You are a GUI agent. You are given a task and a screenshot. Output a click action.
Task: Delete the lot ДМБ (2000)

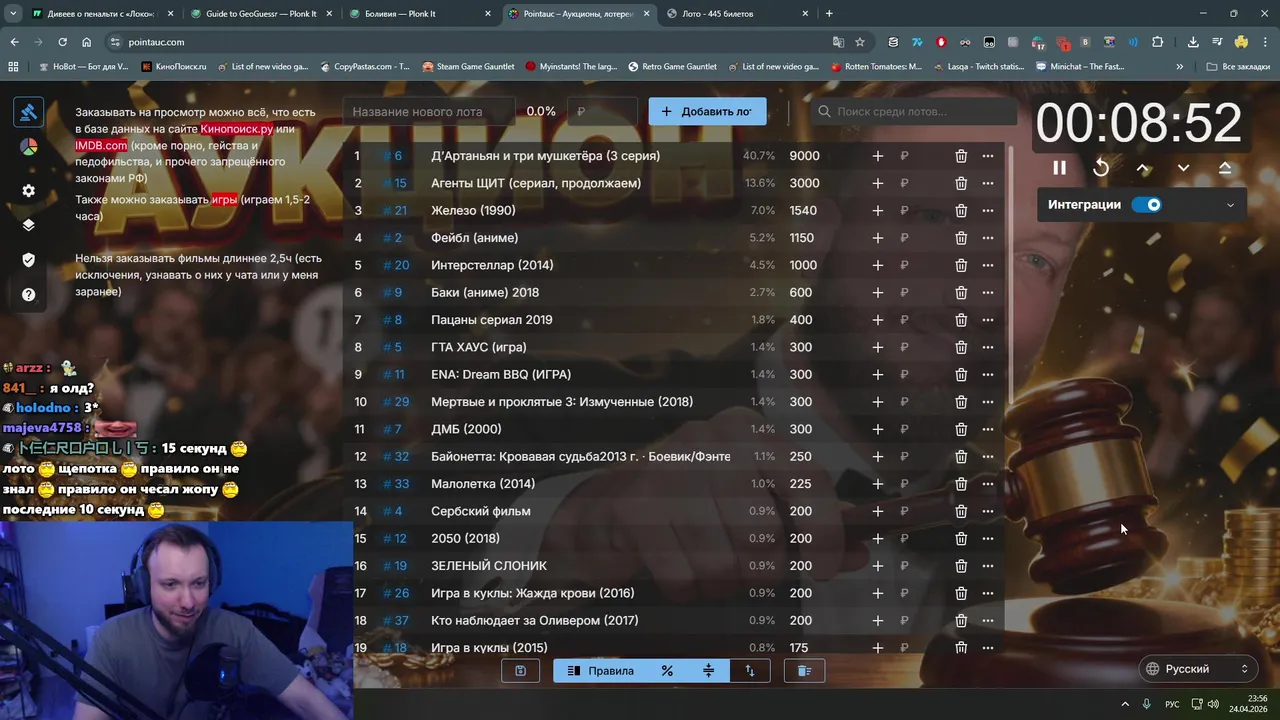point(961,429)
